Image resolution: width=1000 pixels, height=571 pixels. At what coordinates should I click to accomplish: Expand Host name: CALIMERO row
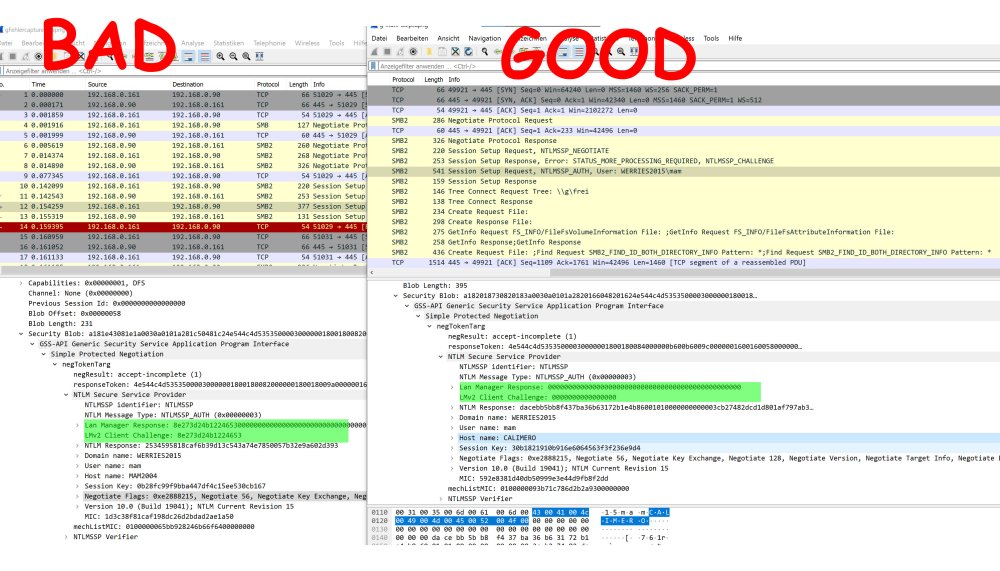tap(453, 438)
